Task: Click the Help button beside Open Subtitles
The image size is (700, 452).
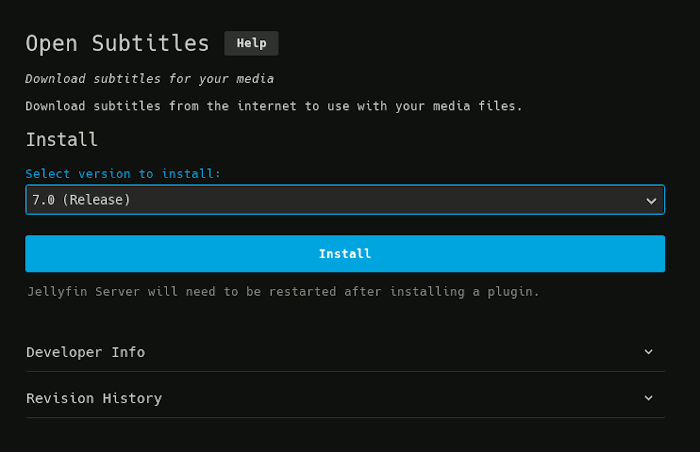Action: (251, 43)
